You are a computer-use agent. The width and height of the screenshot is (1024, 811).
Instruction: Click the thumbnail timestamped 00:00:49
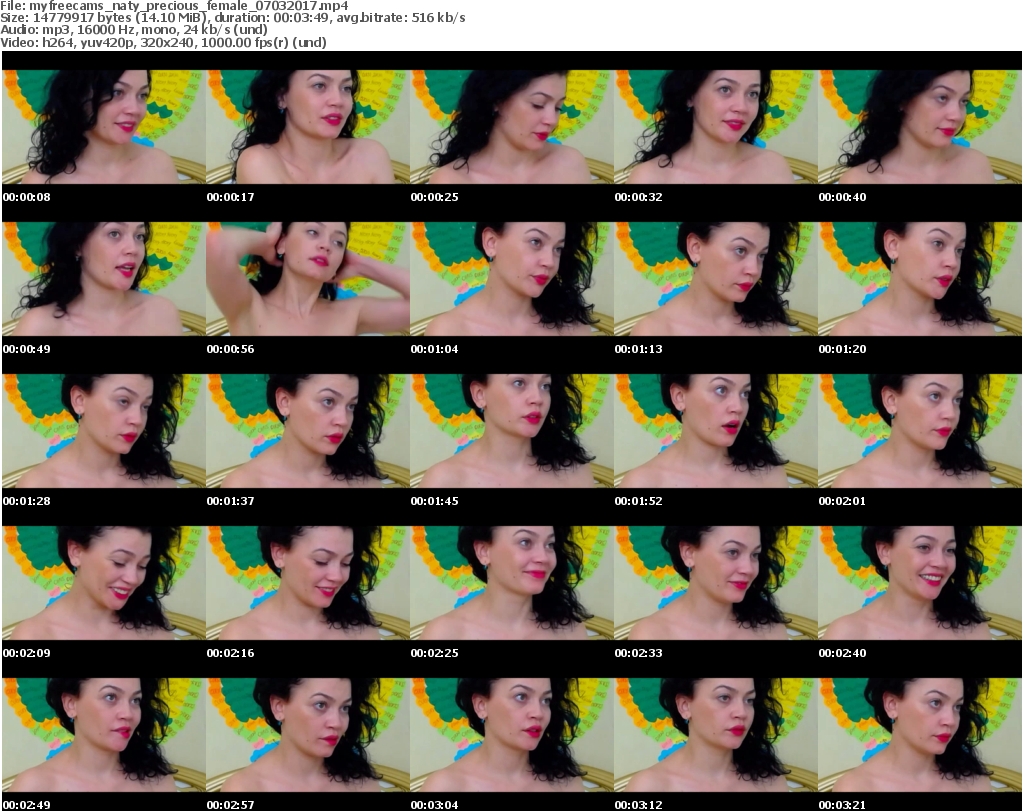coord(104,279)
